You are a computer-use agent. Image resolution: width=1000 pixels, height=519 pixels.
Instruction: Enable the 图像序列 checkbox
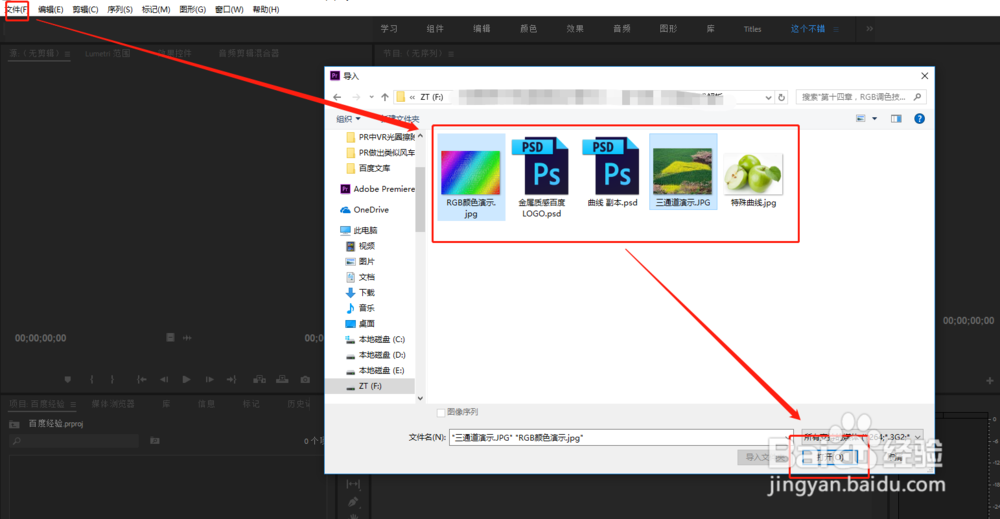tap(441, 413)
